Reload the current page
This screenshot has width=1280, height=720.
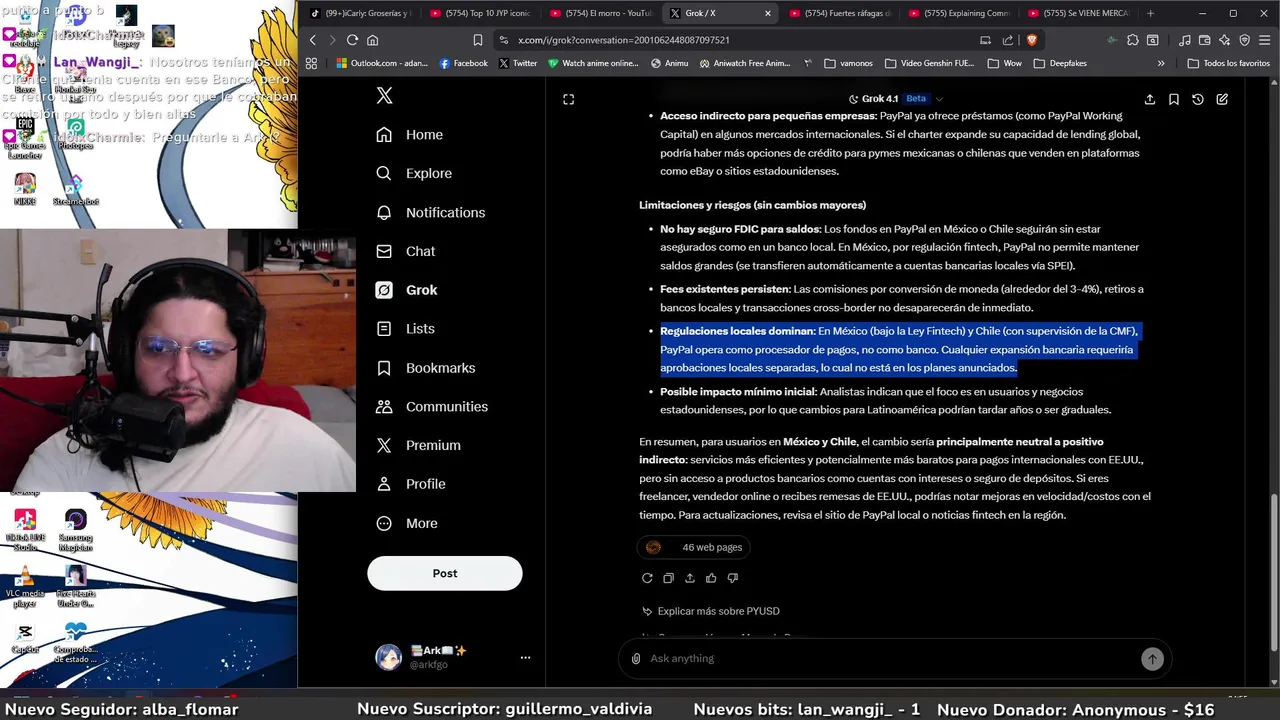point(352,40)
